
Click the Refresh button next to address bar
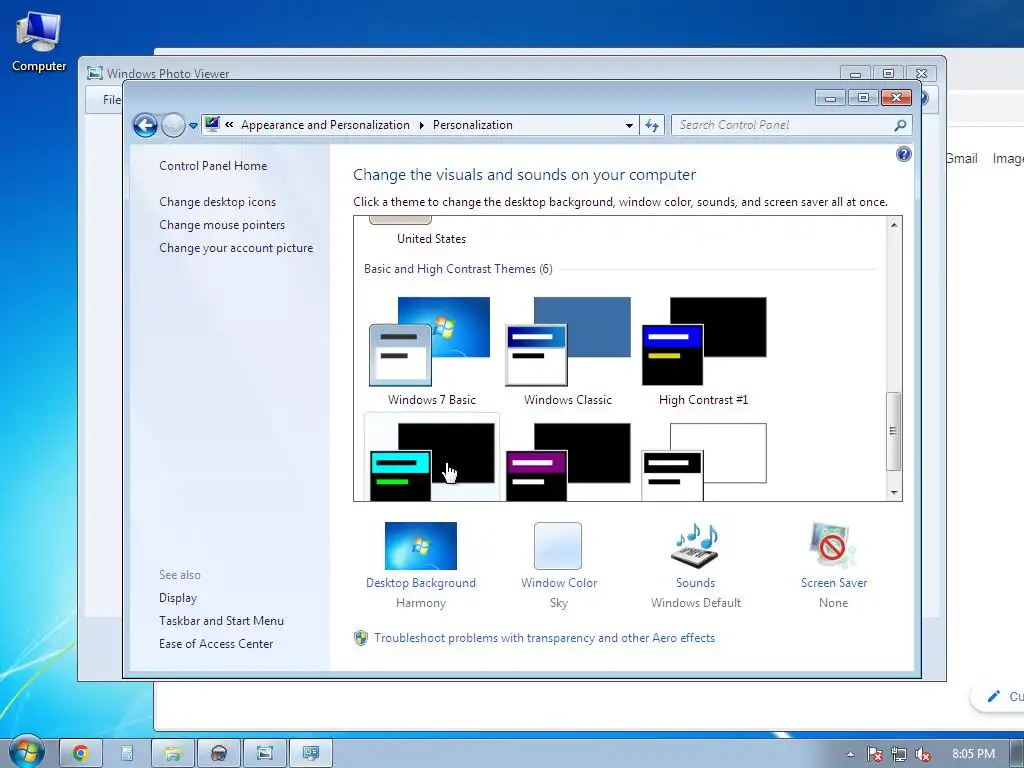click(x=652, y=125)
